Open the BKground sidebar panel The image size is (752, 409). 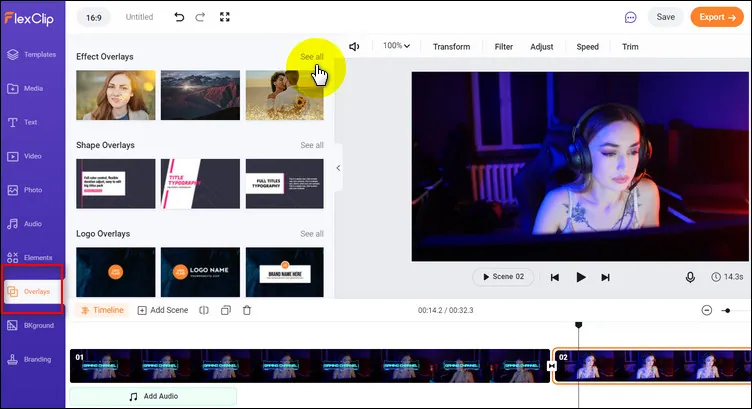(x=32, y=326)
